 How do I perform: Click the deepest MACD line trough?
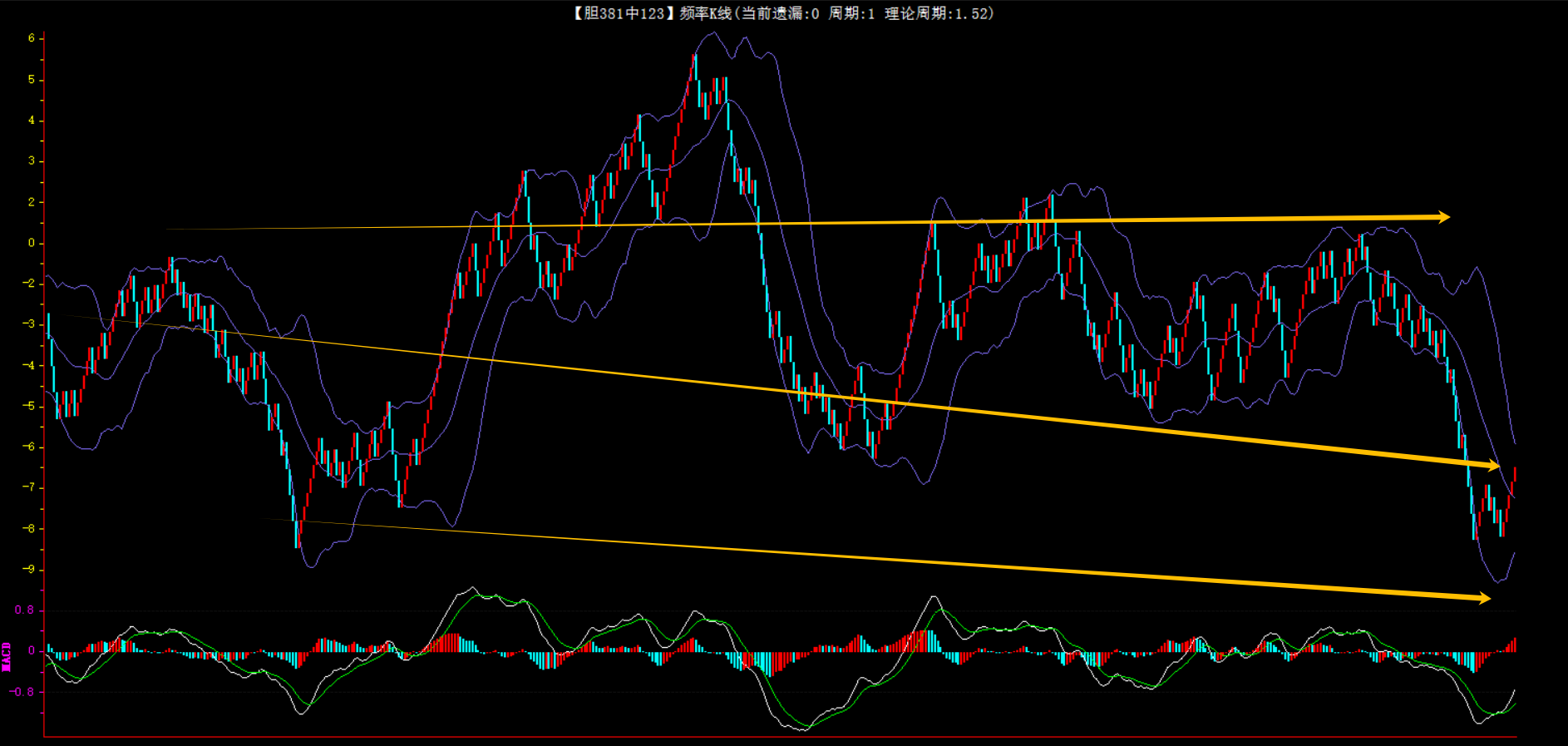(803, 729)
